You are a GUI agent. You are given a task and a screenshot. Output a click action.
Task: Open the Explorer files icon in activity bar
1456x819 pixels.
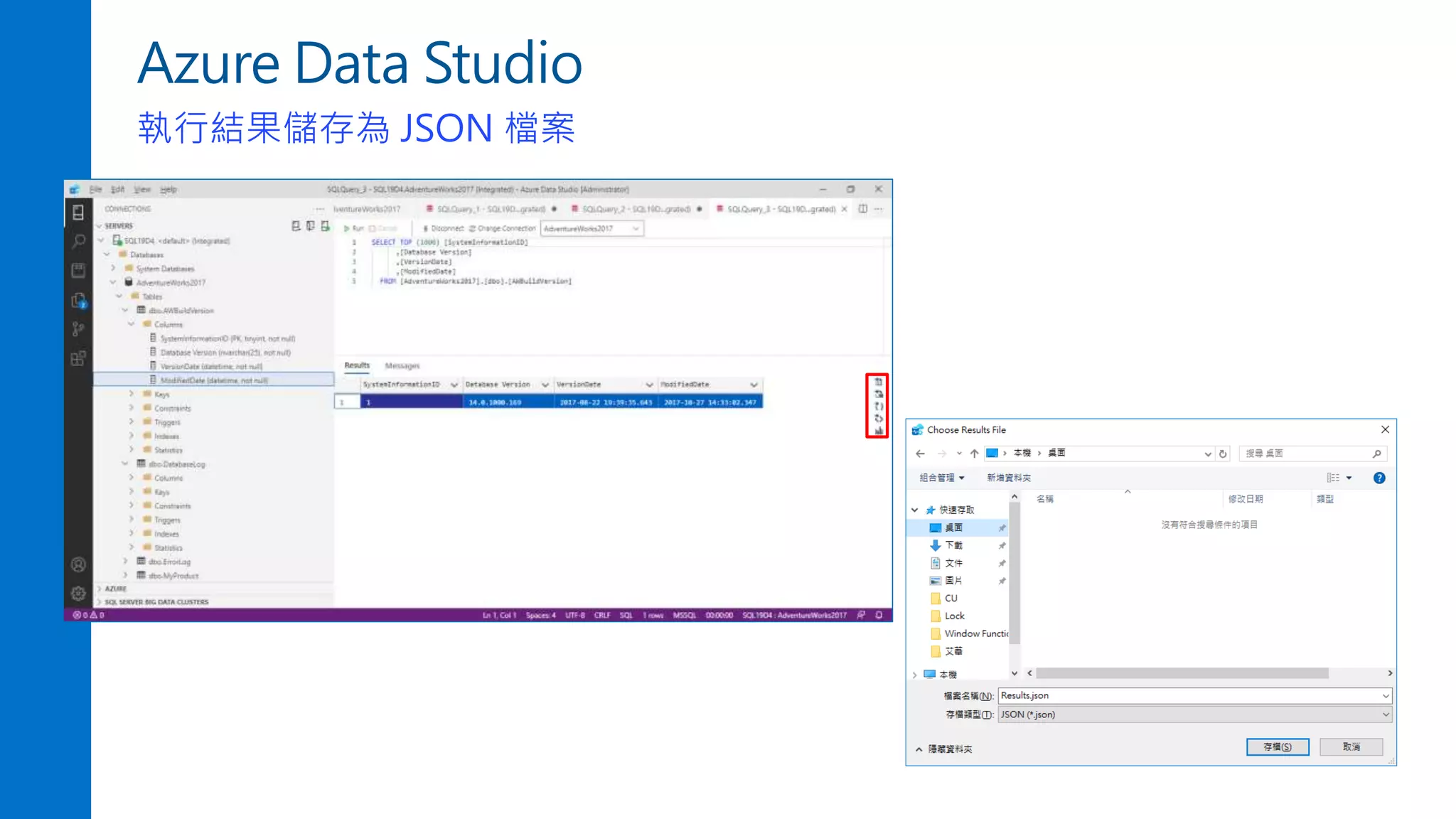coord(78,300)
